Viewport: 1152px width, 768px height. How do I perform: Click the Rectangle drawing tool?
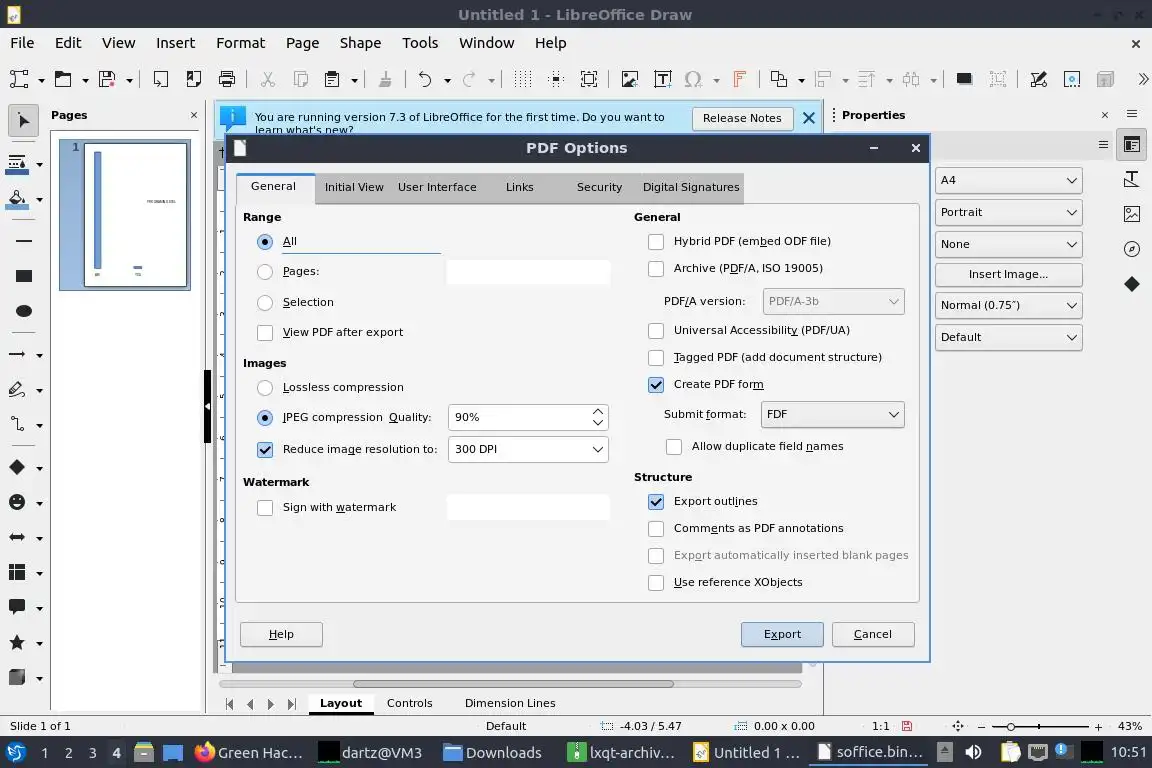pyautogui.click(x=24, y=276)
